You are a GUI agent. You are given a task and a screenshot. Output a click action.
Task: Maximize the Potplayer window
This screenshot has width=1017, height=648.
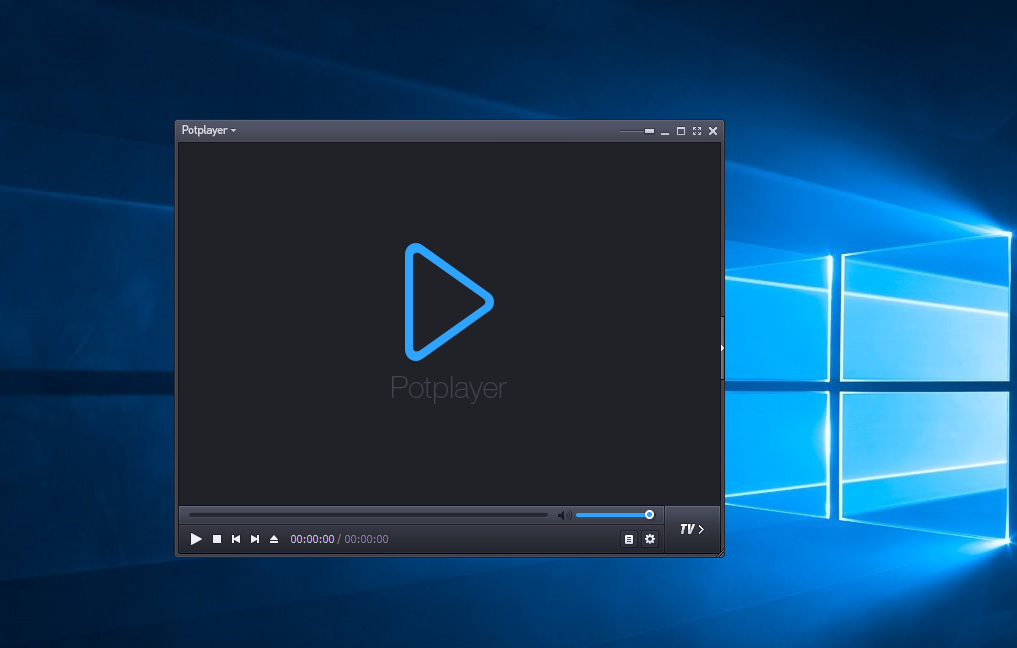tap(681, 131)
